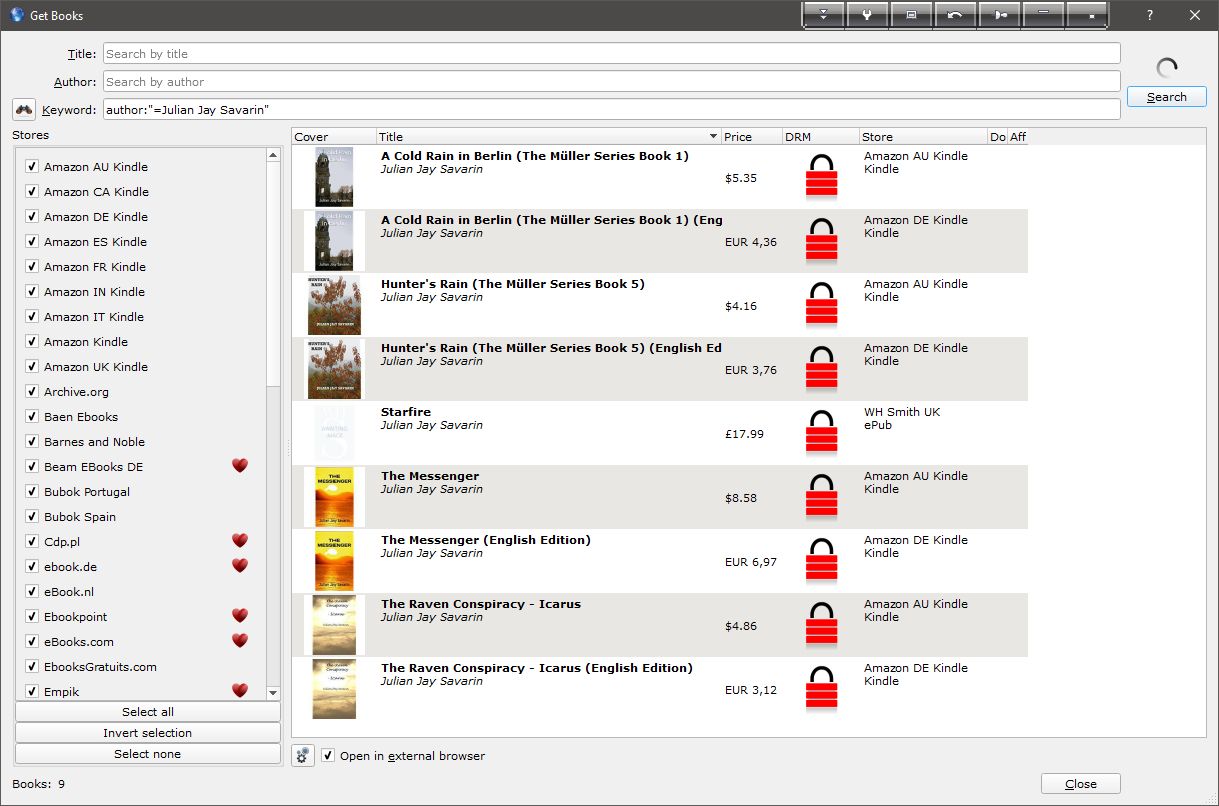Click the red heart beside ebook.de
Screen dimensions: 1219x806
(x=239, y=565)
